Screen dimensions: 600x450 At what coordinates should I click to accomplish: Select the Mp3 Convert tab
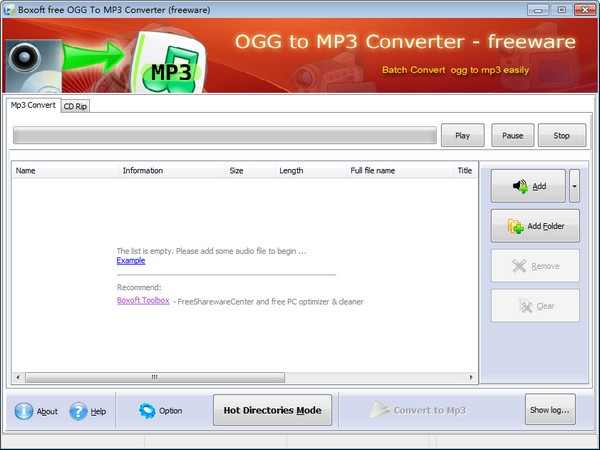coord(33,105)
